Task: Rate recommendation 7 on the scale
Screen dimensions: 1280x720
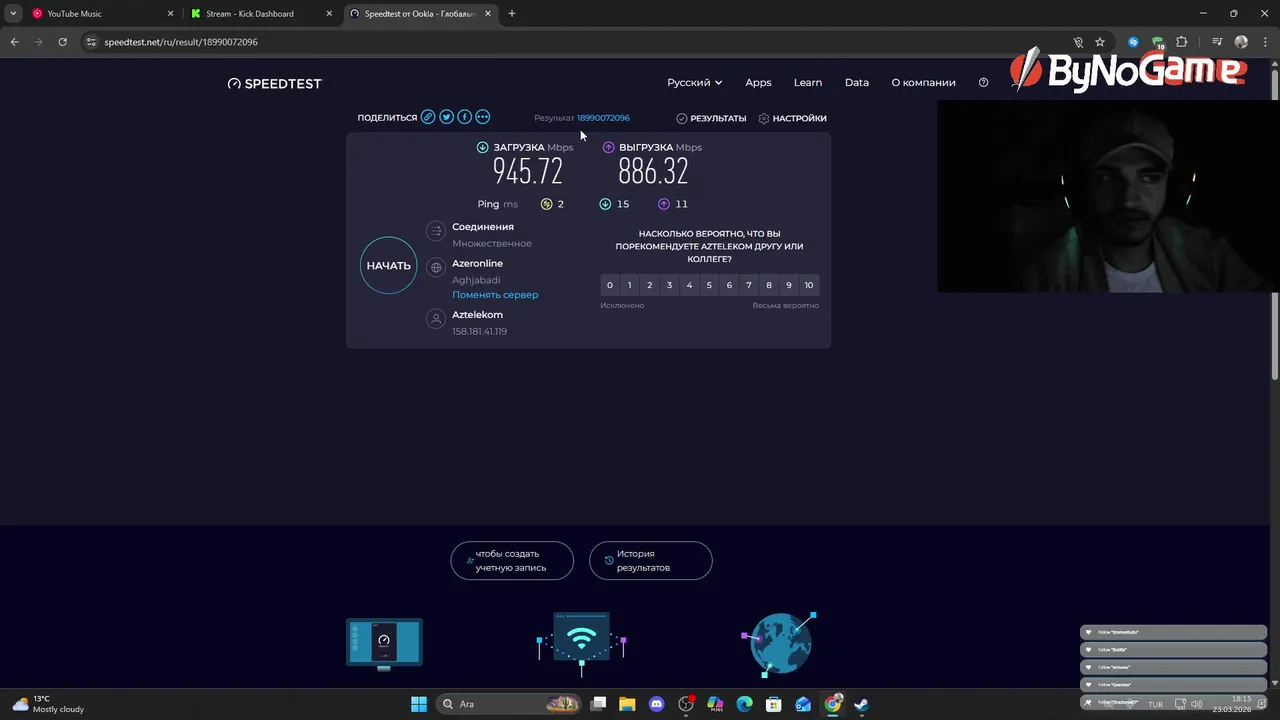Action: (749, 285)
